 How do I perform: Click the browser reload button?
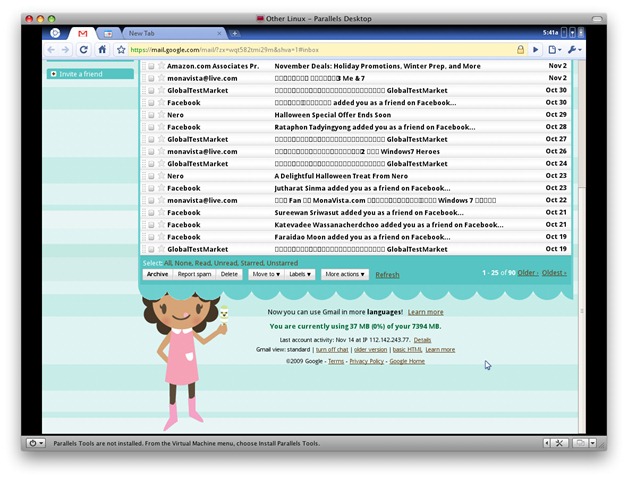coord(84,49)
